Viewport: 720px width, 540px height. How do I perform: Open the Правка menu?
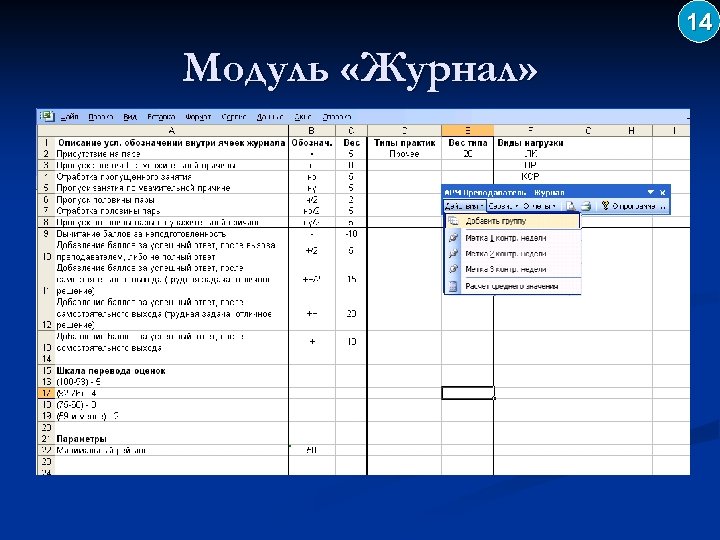click(101, 117)
